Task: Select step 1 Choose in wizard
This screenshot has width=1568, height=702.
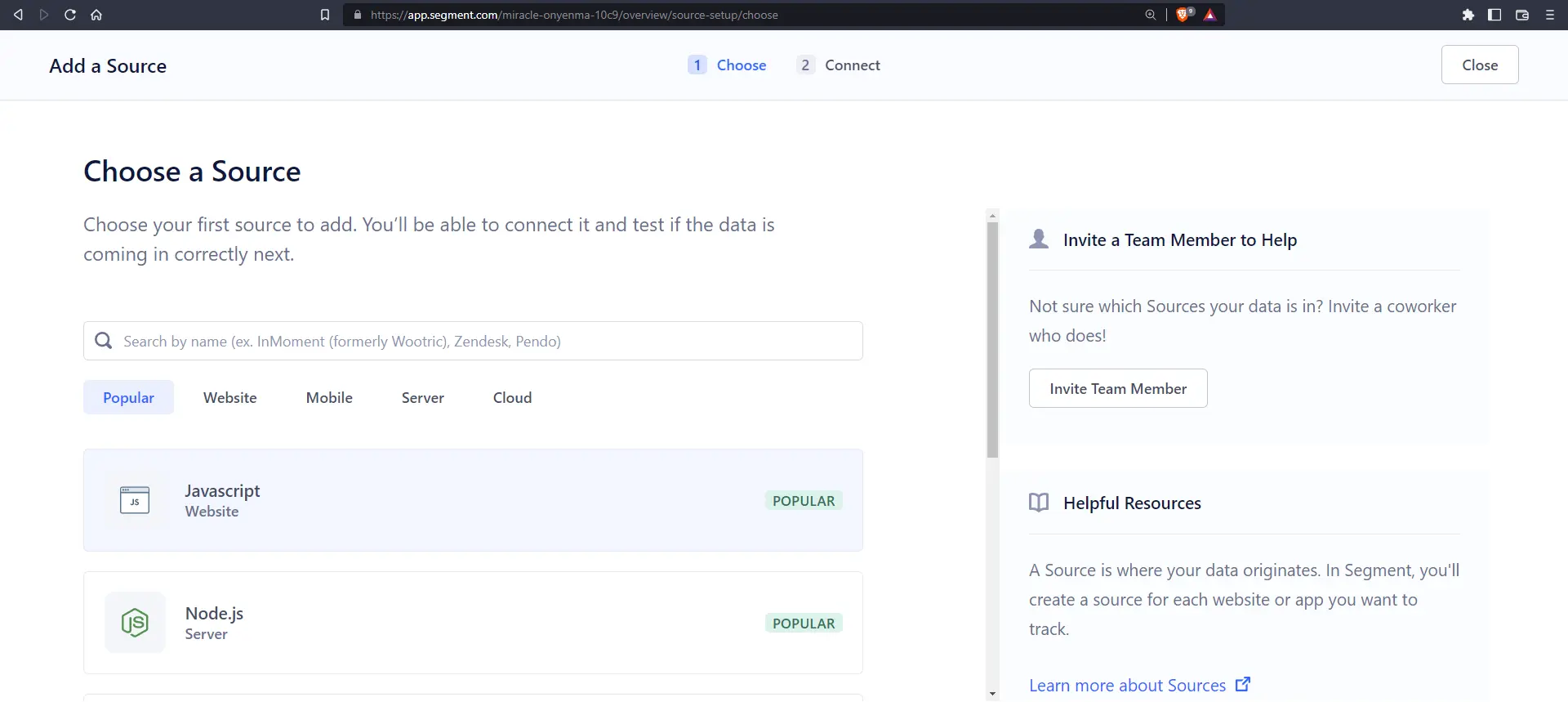Action: pos(727,65)
